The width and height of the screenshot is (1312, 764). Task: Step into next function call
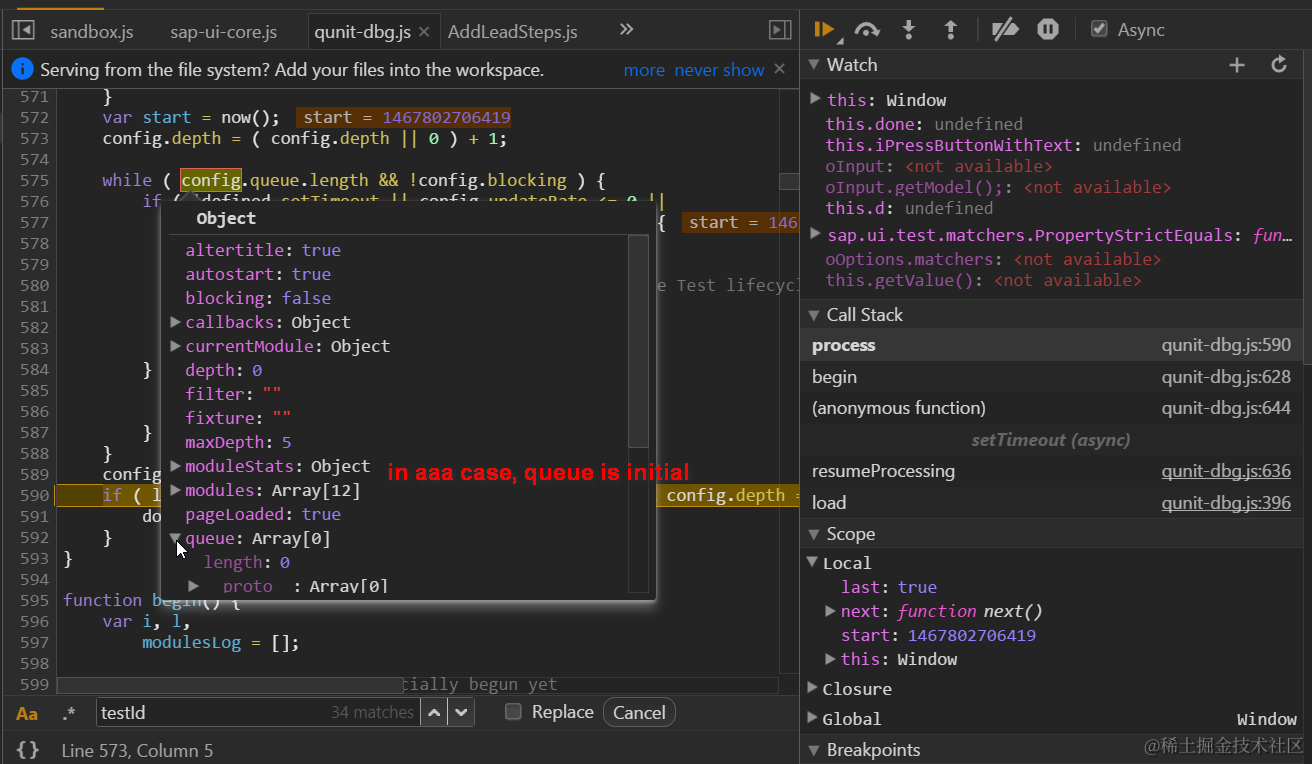[x=909, y=30]
